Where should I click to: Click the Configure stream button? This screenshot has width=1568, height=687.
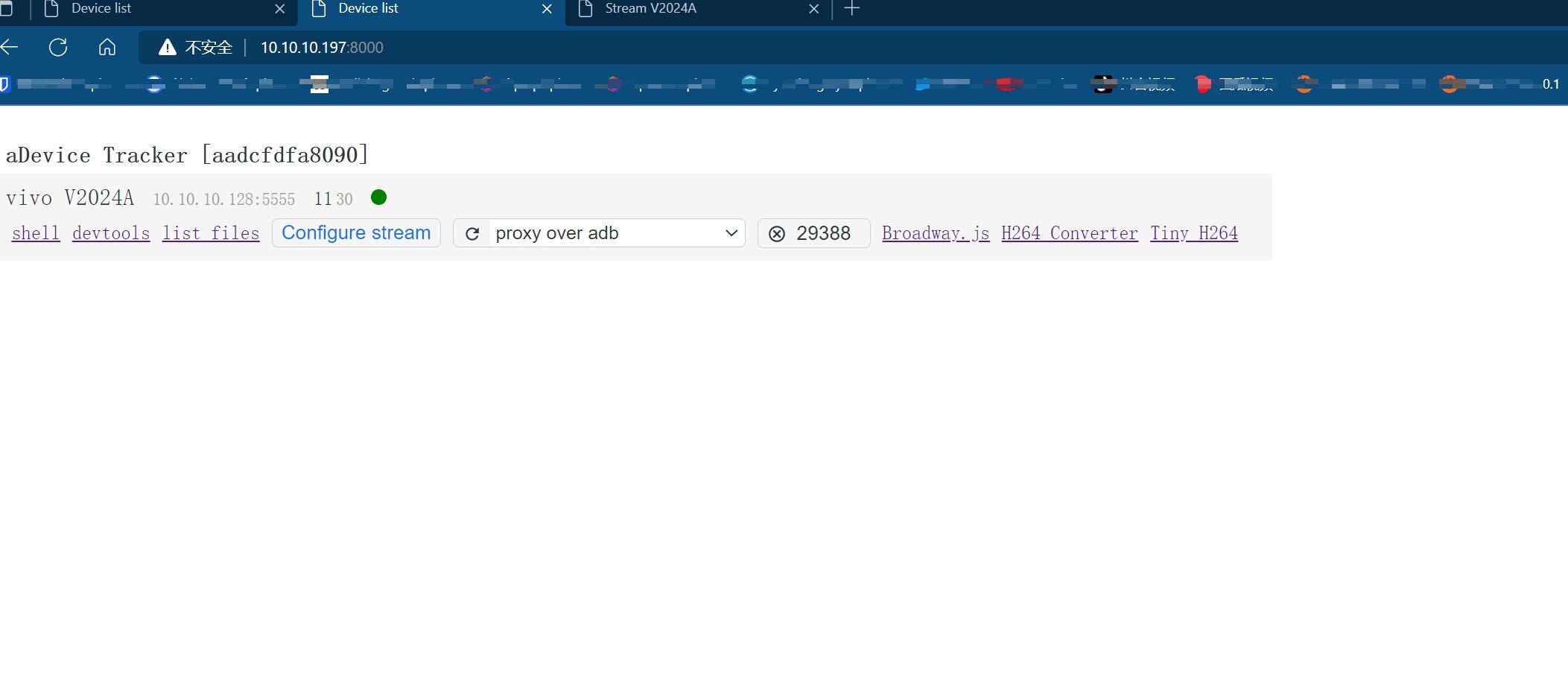coord(356,233)
